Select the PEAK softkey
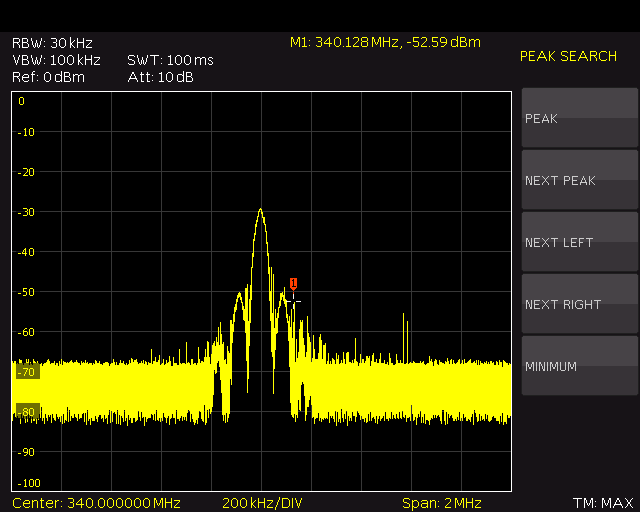 point(580,118)
